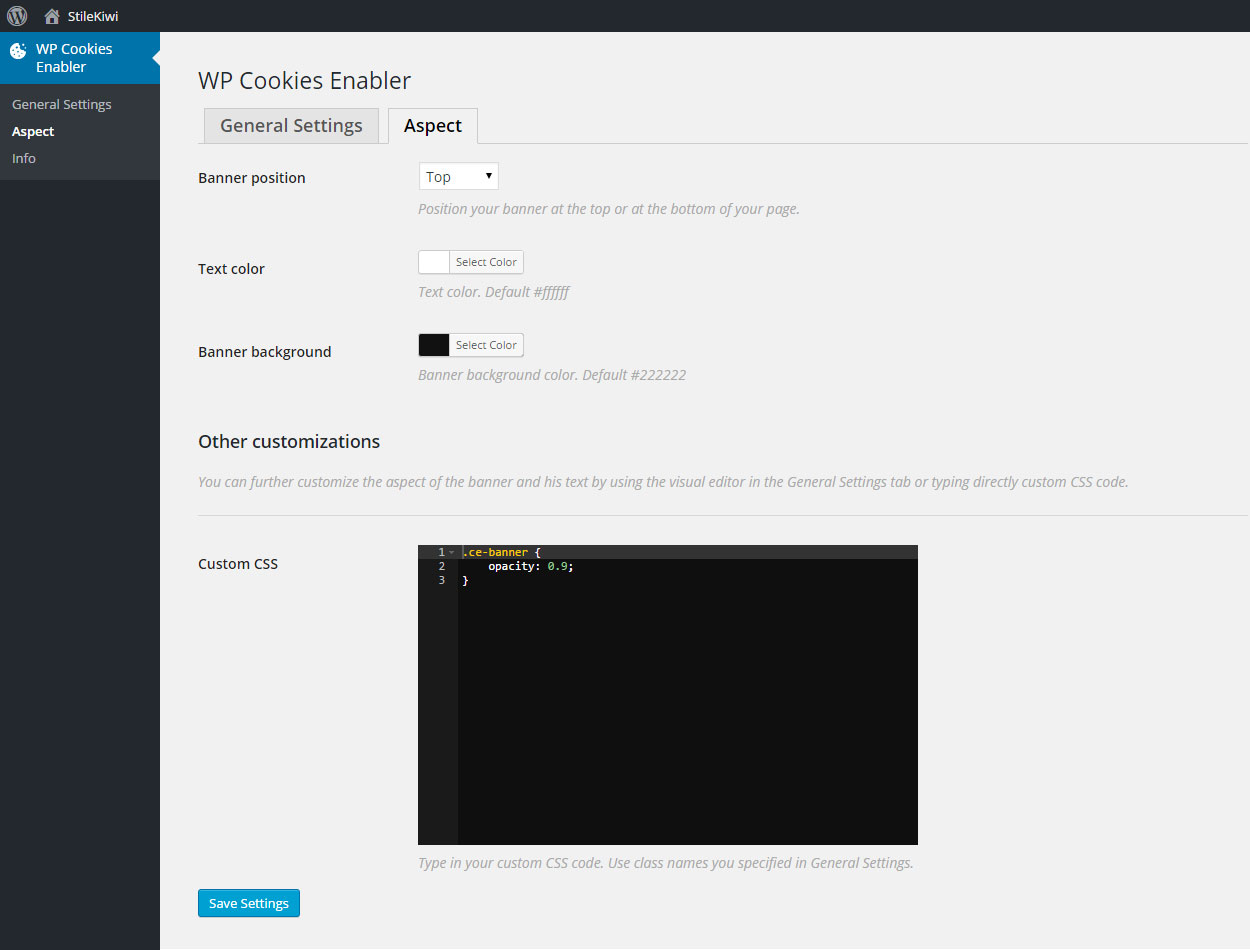
Task: Click the cookie icon in the sidebar
Action: click(18, 51)
